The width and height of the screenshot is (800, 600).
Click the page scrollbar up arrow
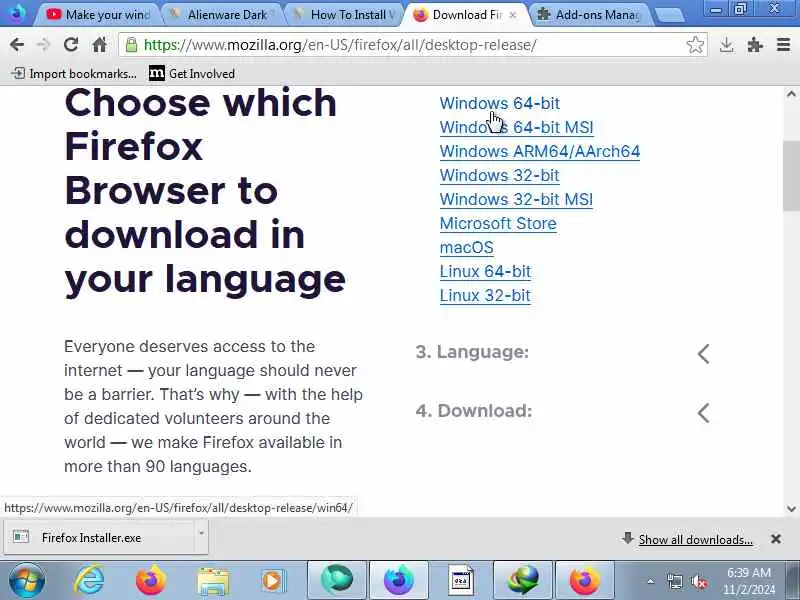coord(791,94)
